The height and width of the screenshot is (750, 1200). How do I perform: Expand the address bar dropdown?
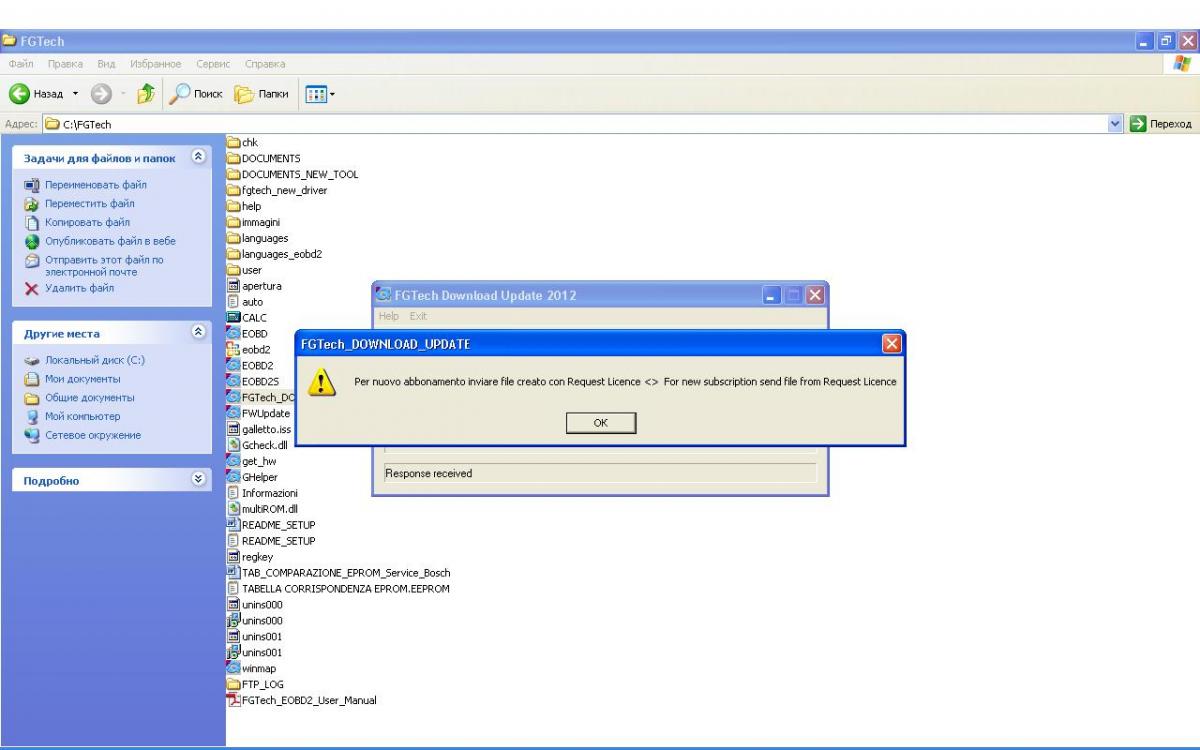tap(1116, 124)
